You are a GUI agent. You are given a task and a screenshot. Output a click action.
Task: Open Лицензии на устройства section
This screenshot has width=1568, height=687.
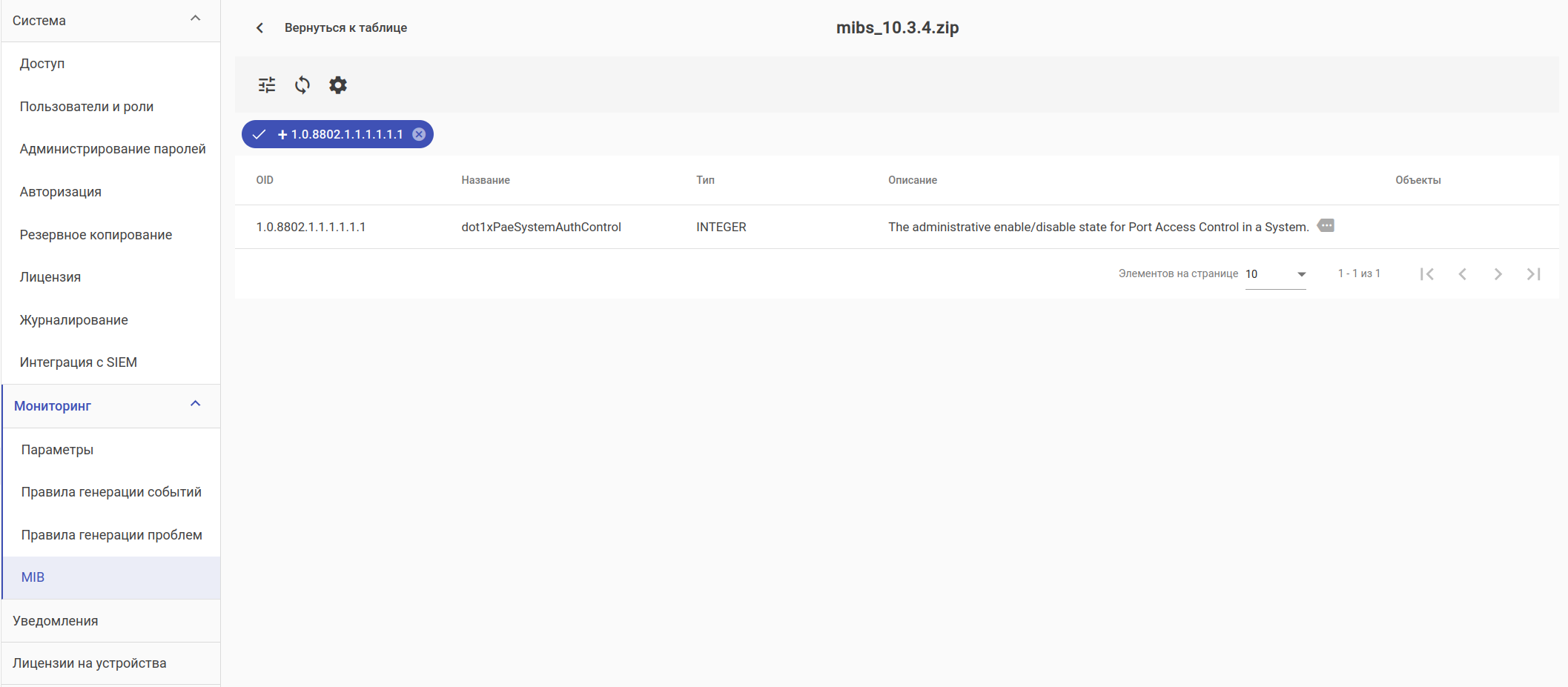(x=111, y=663)
